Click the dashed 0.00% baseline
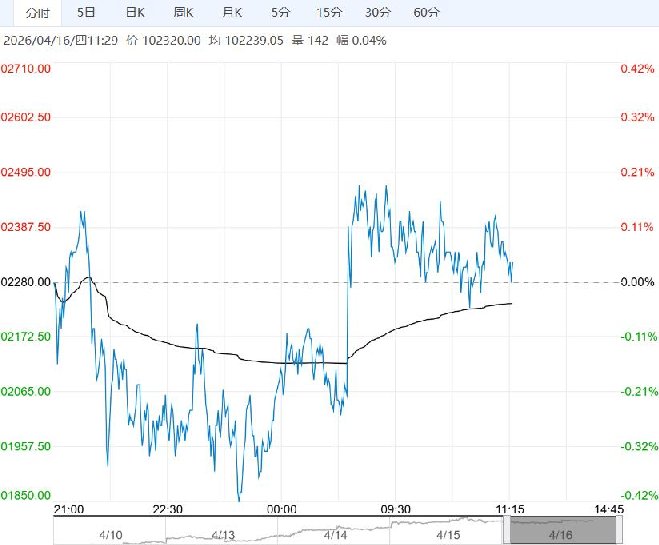 (x=560, y=282)
